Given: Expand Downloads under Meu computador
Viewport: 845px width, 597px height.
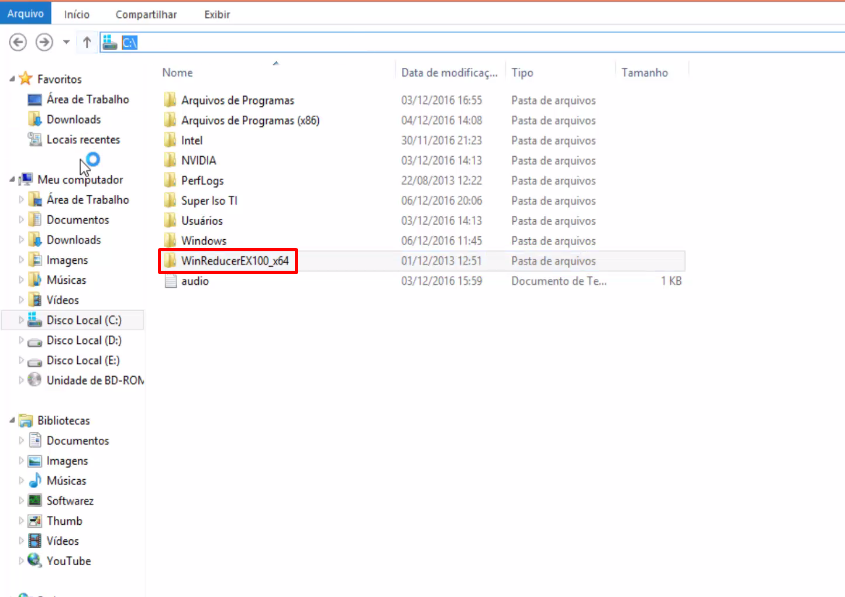Looking at the screenshot, I should coord(21,240).
